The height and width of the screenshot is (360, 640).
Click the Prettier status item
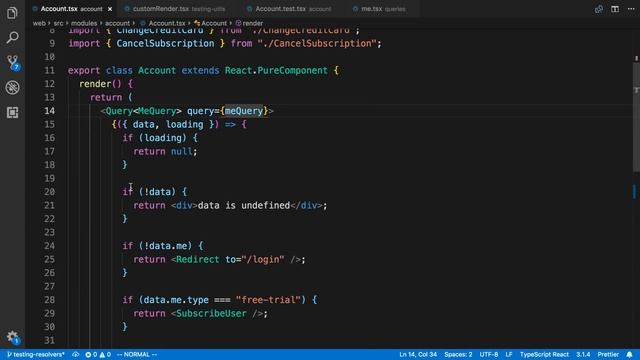pos(608,354)
